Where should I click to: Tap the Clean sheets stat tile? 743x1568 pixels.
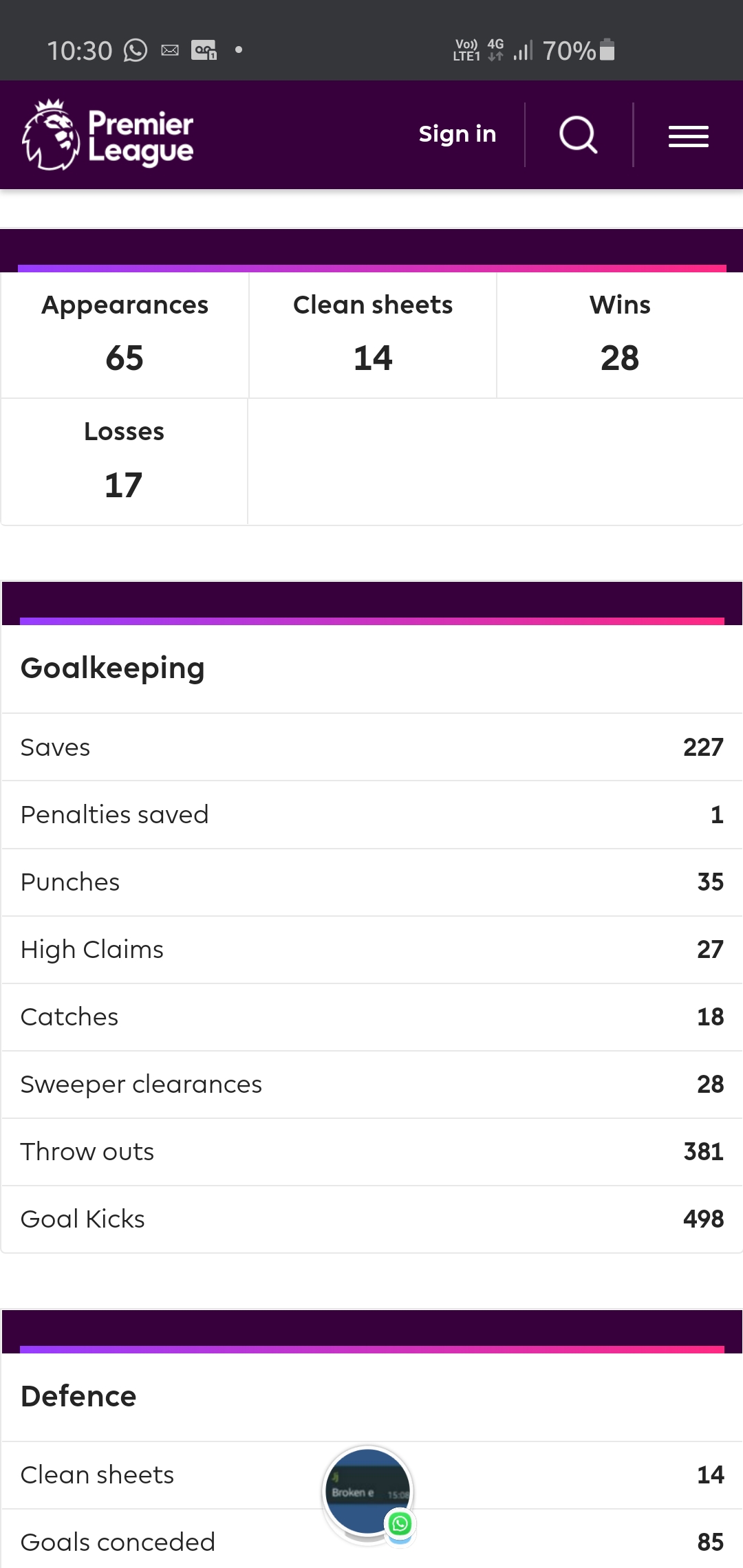point(373,335)
